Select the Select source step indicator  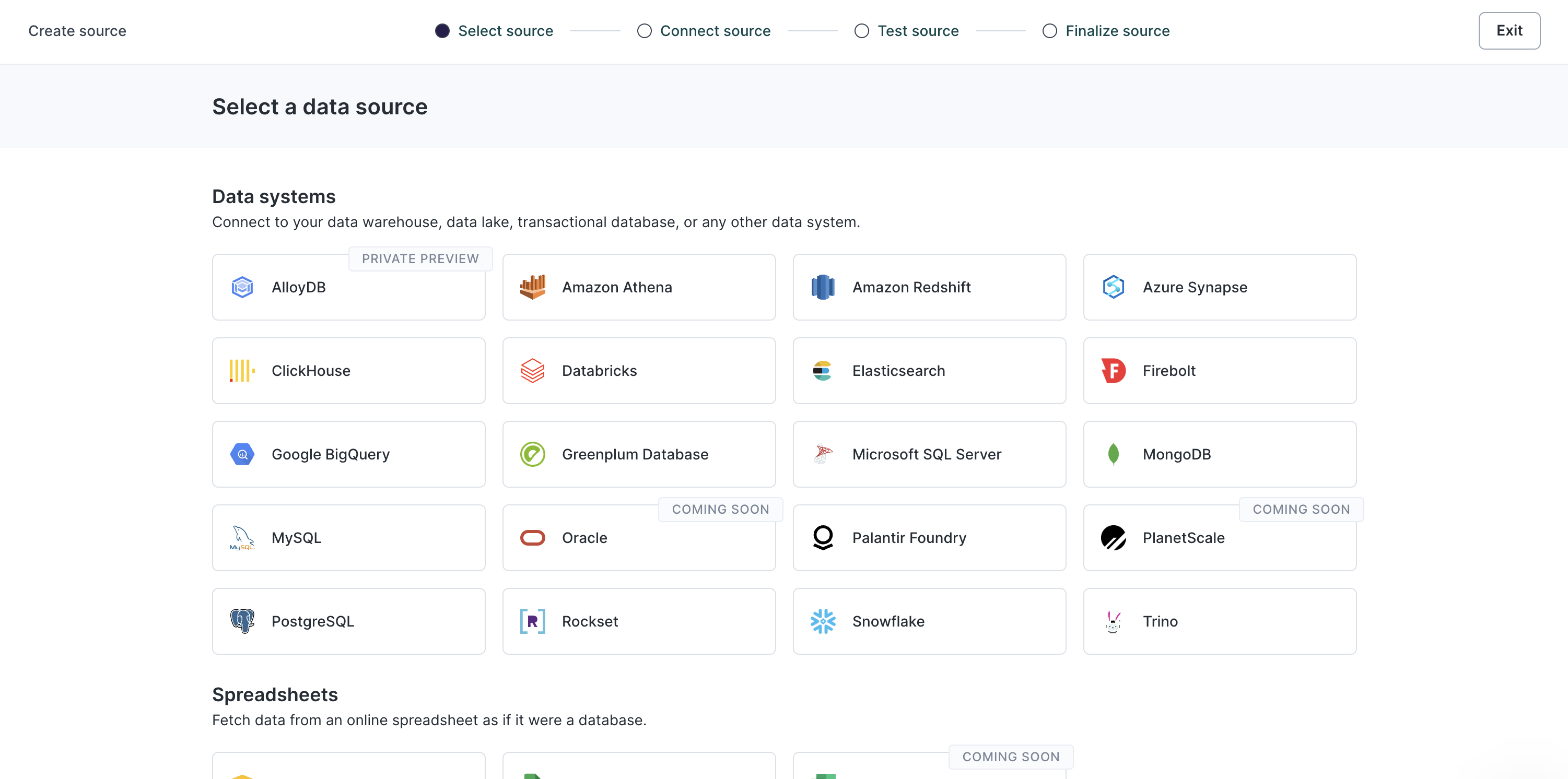[x=442, y=31]
